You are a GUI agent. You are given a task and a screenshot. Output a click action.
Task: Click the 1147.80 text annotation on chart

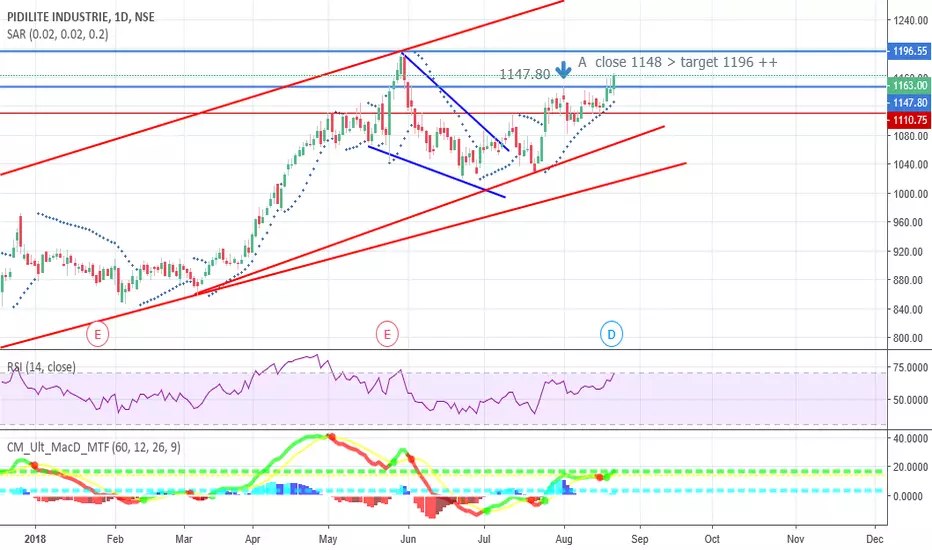point(524,74)
